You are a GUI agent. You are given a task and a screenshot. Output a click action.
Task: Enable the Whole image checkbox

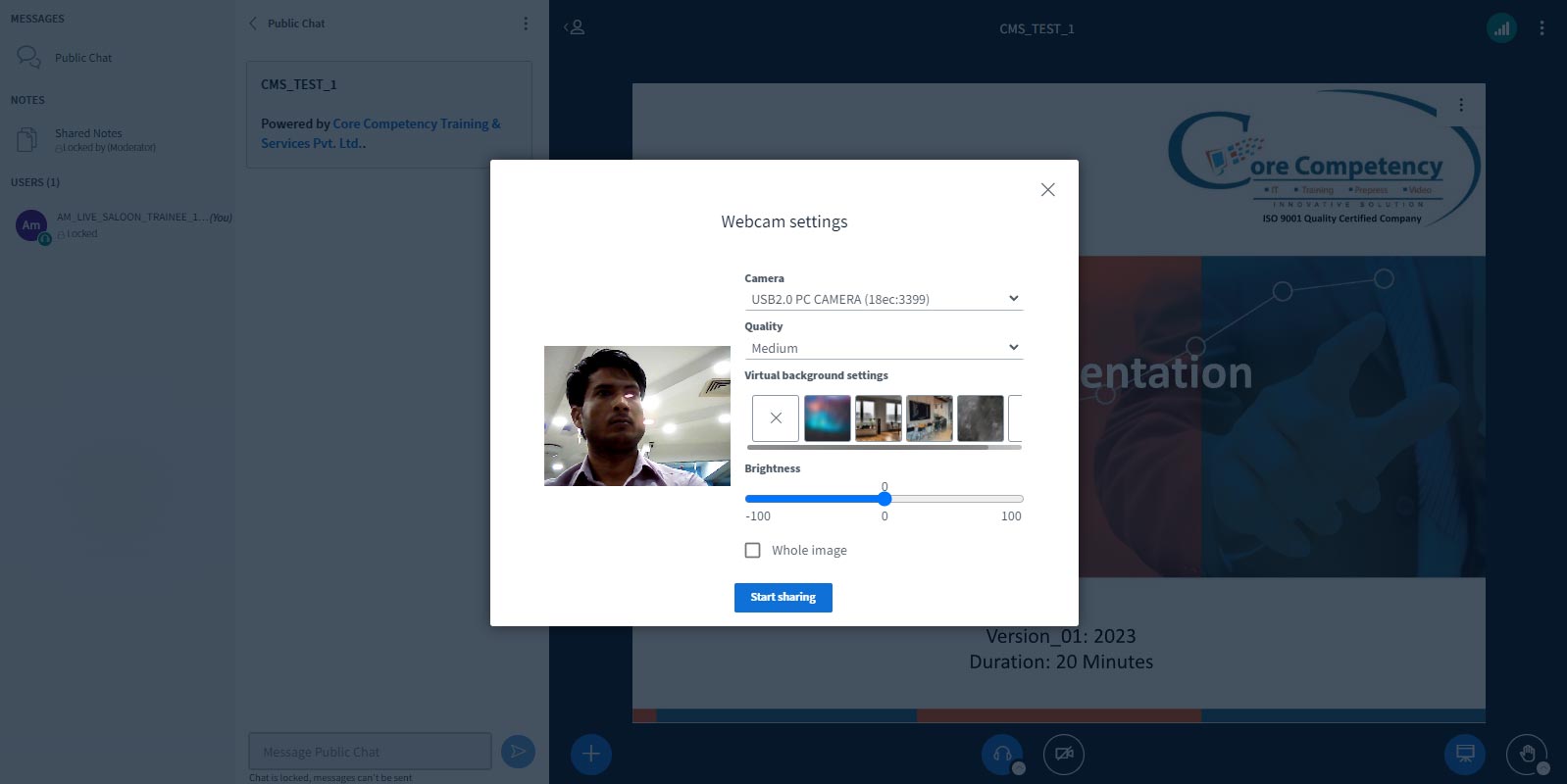coord(752,551)
